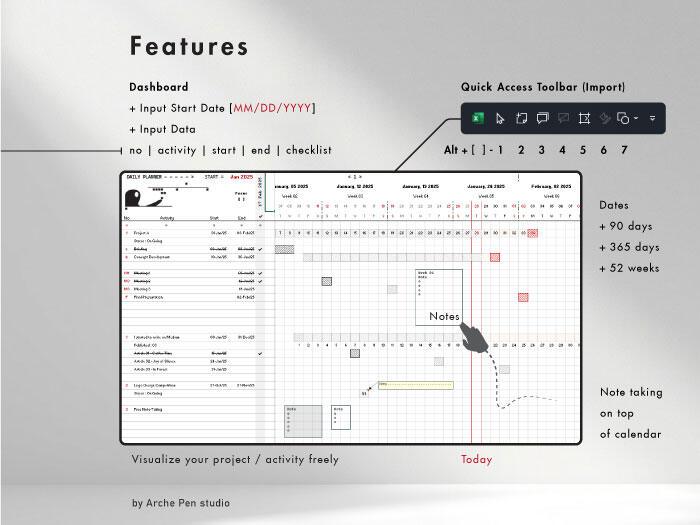Select the January 19 2025 week header
This screenshot has height=525, width=700.
pyautogui.click(x=421, y=186)
